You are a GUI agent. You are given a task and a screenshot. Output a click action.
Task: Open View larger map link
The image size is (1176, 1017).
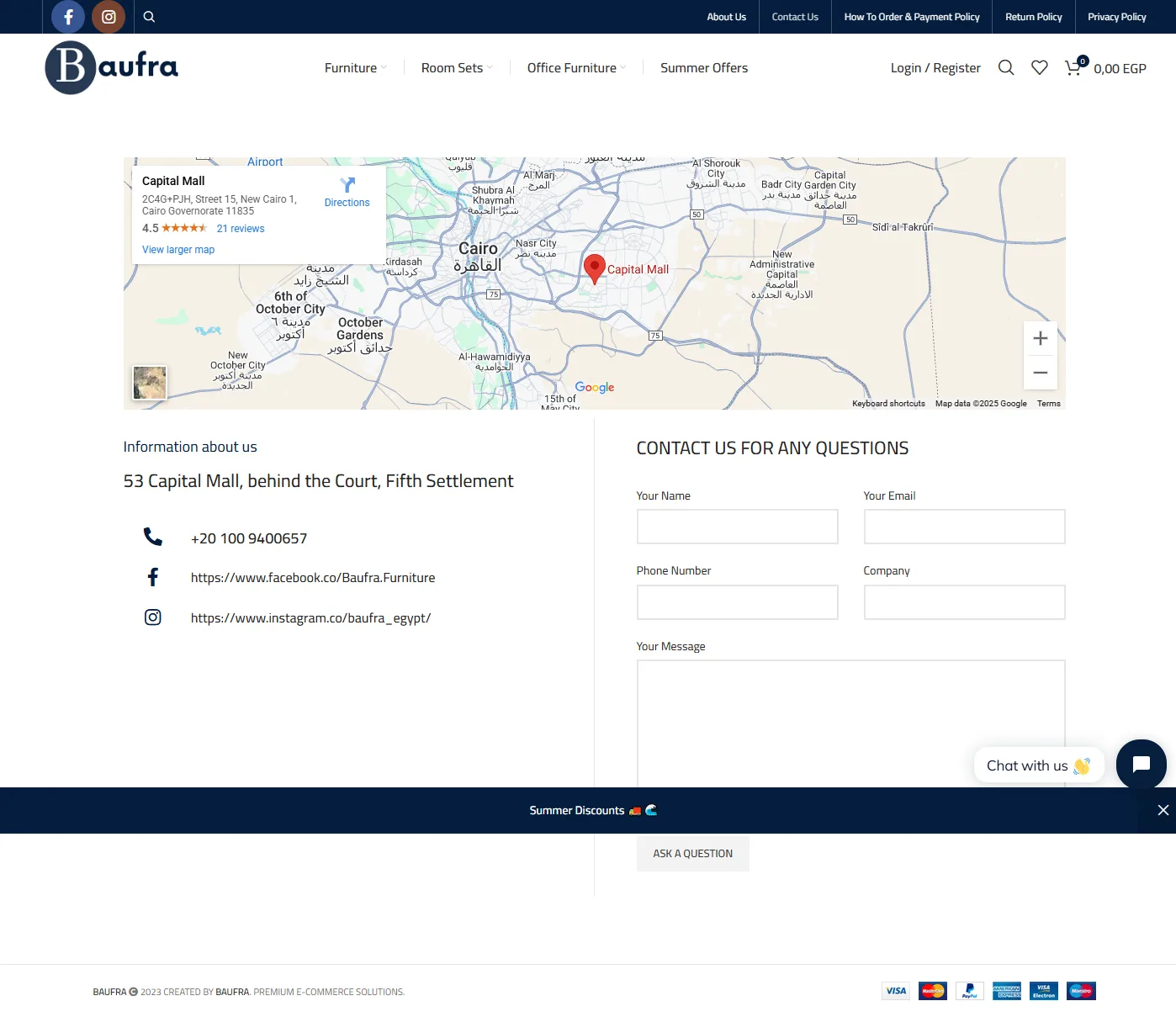pos(178,250)
